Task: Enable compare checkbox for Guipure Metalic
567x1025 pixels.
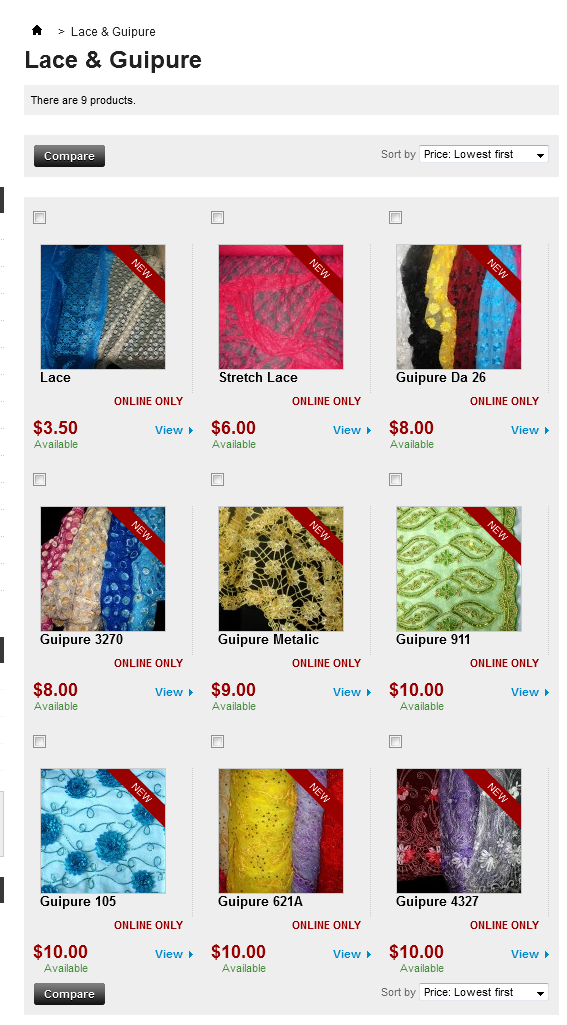Action: pos(218,480)
